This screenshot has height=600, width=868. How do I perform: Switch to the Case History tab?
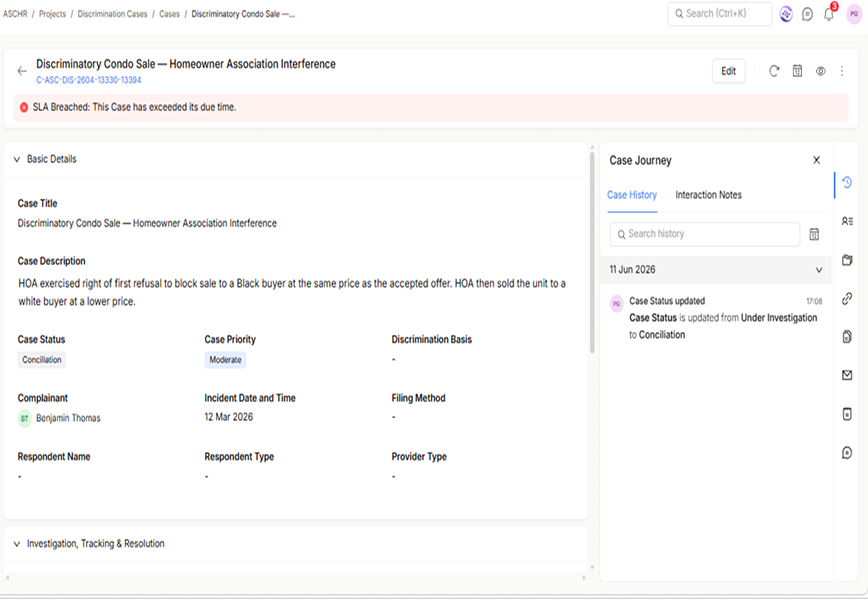[x=632, y=195]
